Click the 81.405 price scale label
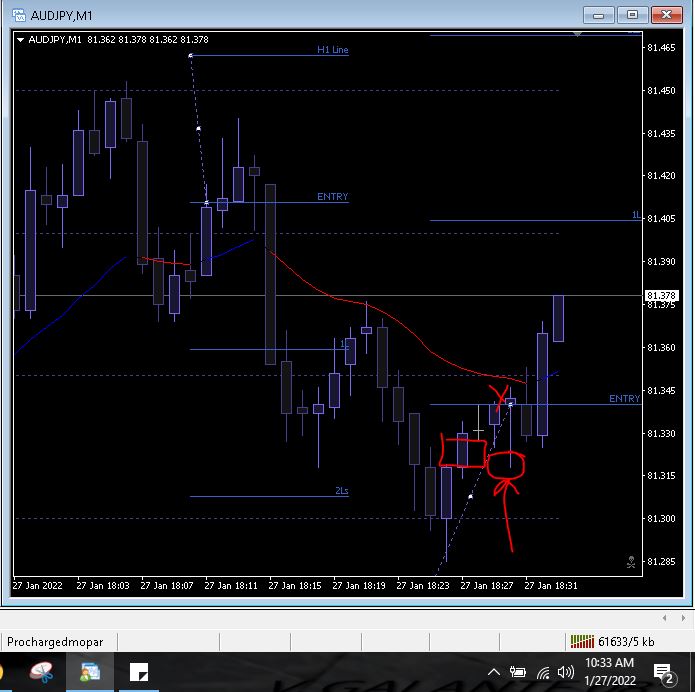Image resolution: width=695 pixels, height=692 pixels. coord(661,219)
